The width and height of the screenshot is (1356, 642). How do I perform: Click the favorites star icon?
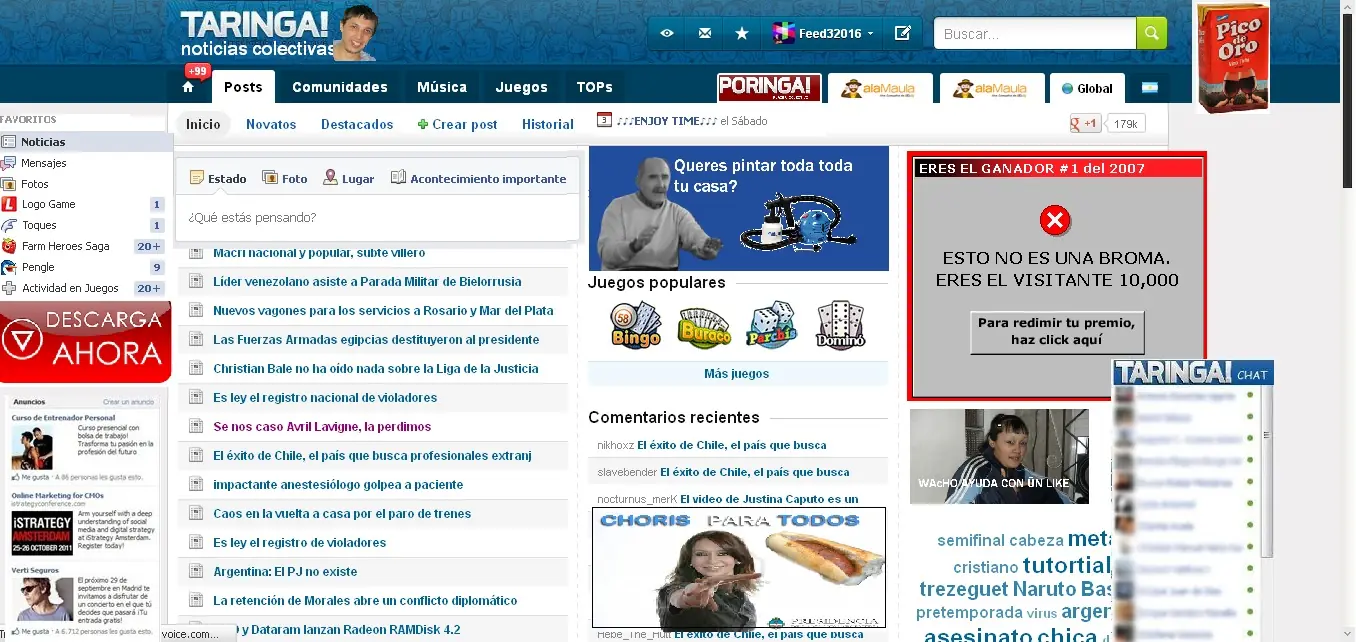[x=742, y=33]
